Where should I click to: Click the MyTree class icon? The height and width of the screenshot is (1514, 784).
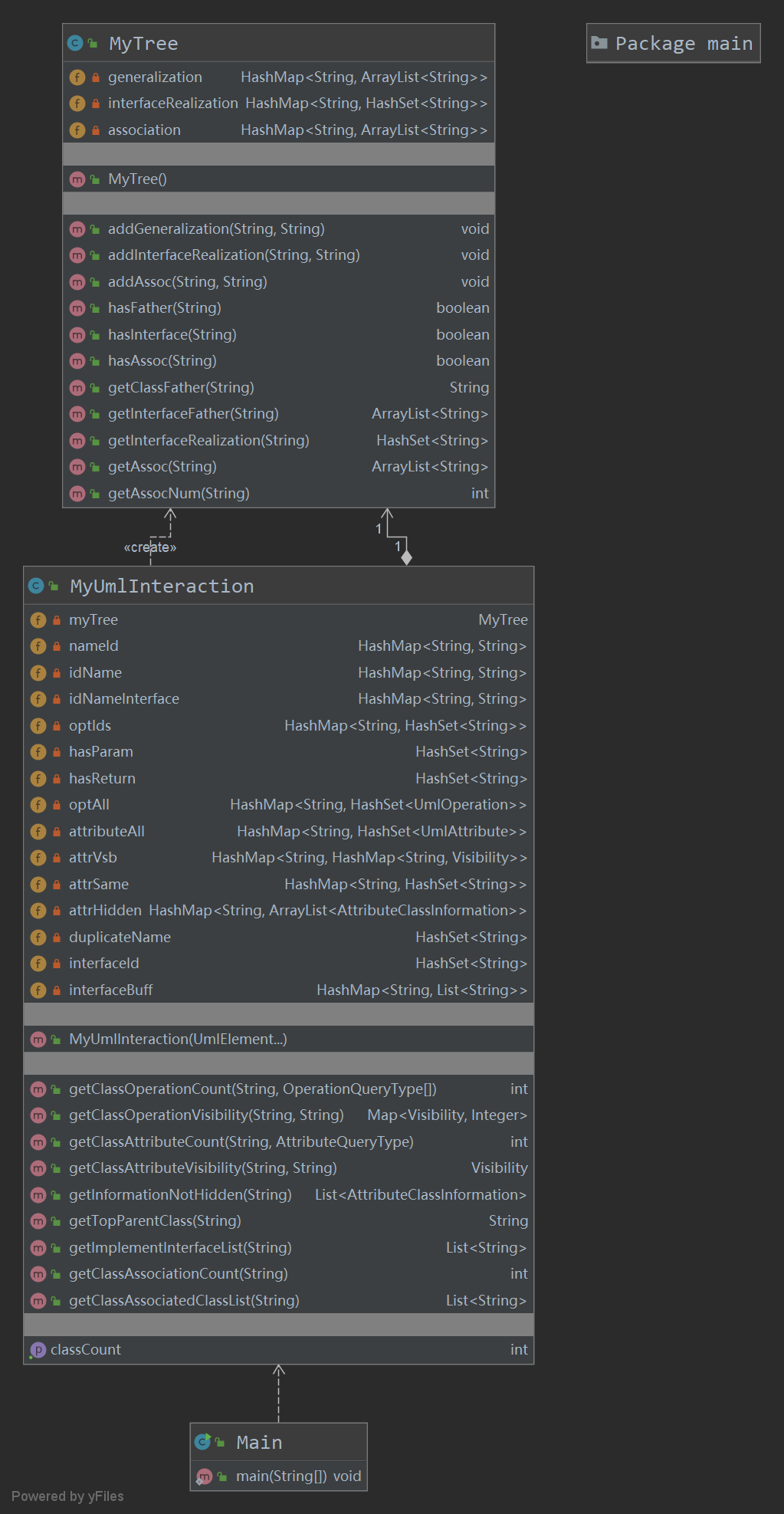pos(75,43)
